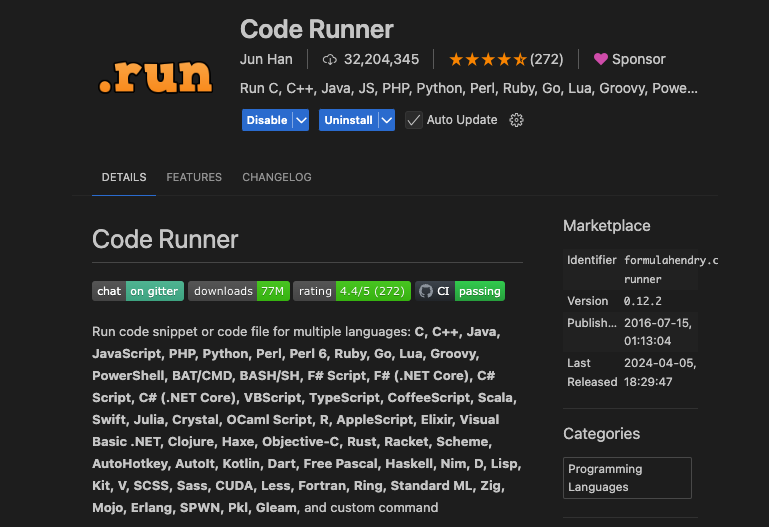769x527 pixels.
Task: Click the chat on gitter badge
Action: 138,291
